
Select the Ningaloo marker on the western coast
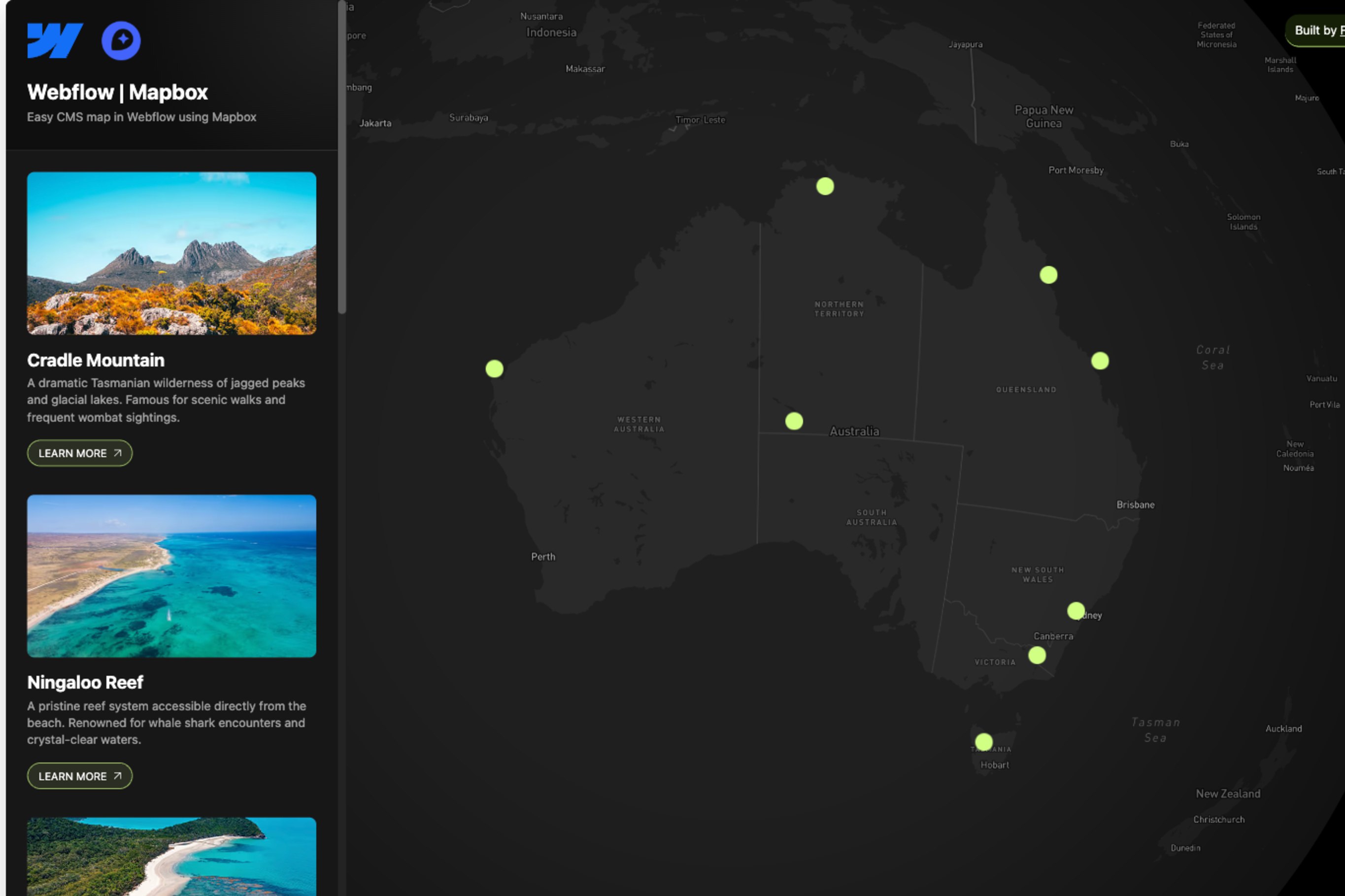[x=494, y=369]
